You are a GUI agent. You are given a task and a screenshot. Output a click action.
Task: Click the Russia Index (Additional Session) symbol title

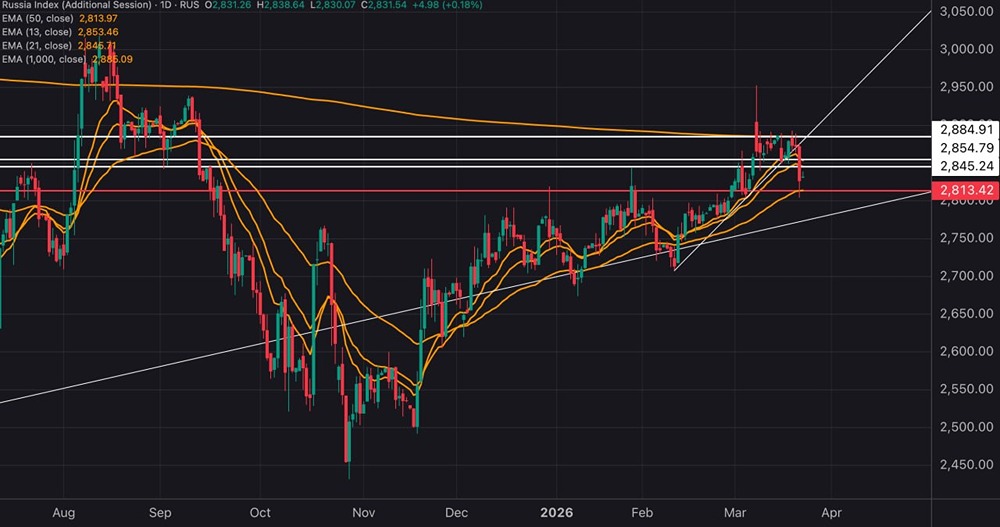pos(77,5)
